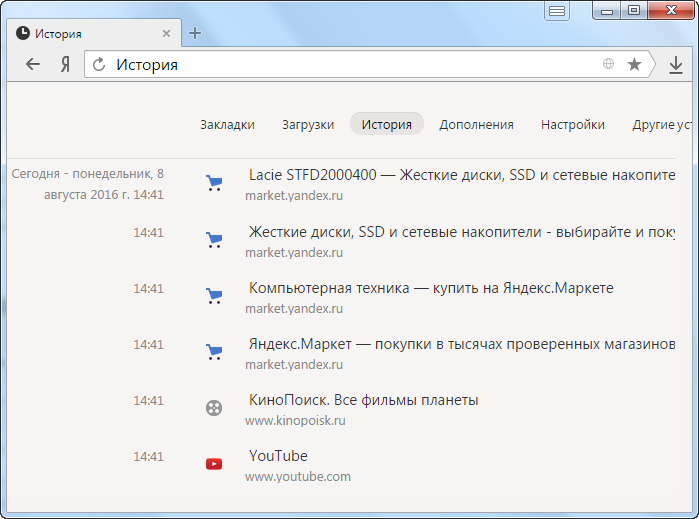Bookmark the page with the star icon
Image resolution: width=699 pixels, height=519 pixels.
click(x=634, y=65)
